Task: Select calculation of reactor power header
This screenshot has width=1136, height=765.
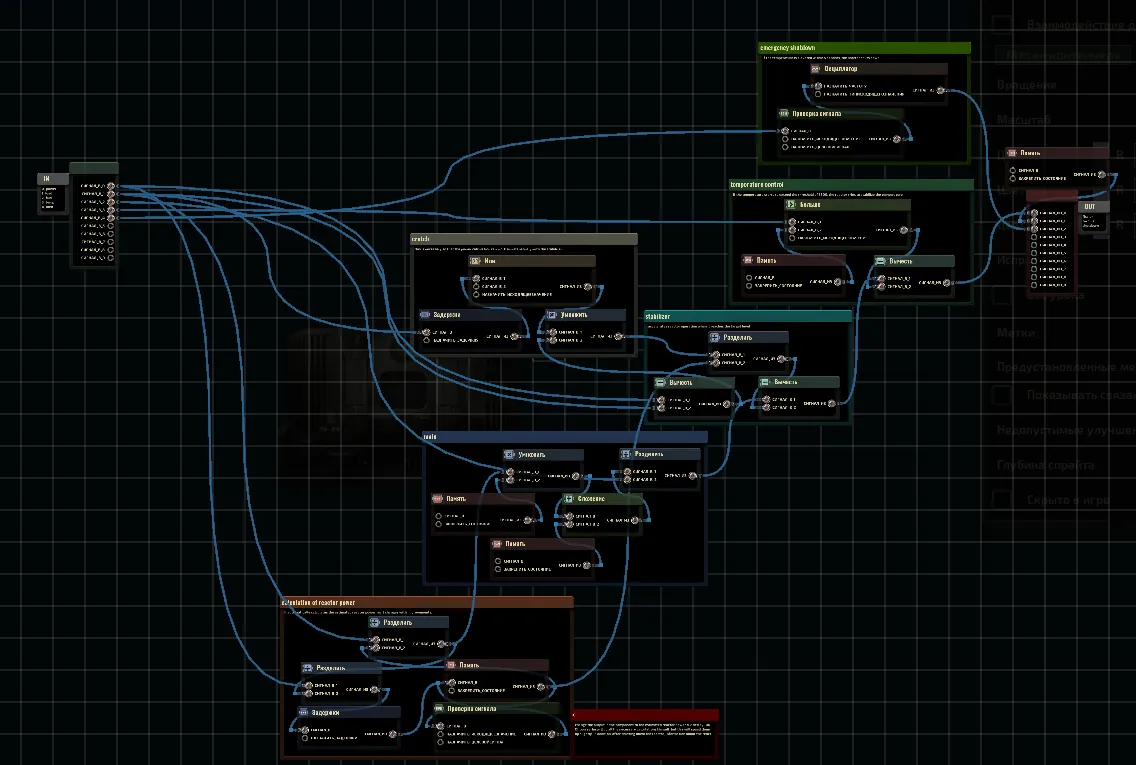Action: pyautogui.click(x=427, y=603)
